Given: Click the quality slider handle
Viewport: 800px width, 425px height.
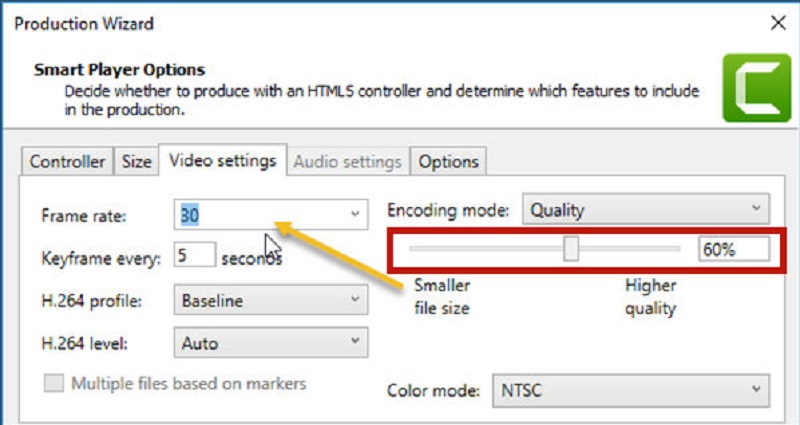Looking at the screenshot, I should 571,249.
